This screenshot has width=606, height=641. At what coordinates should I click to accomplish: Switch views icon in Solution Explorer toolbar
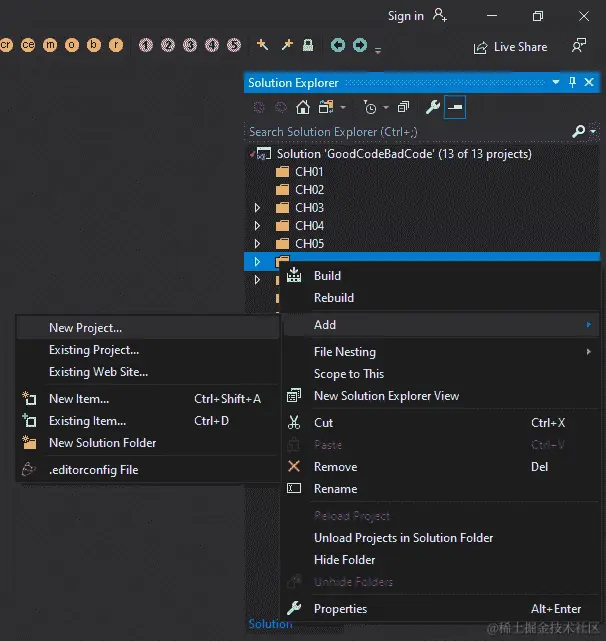326,108
